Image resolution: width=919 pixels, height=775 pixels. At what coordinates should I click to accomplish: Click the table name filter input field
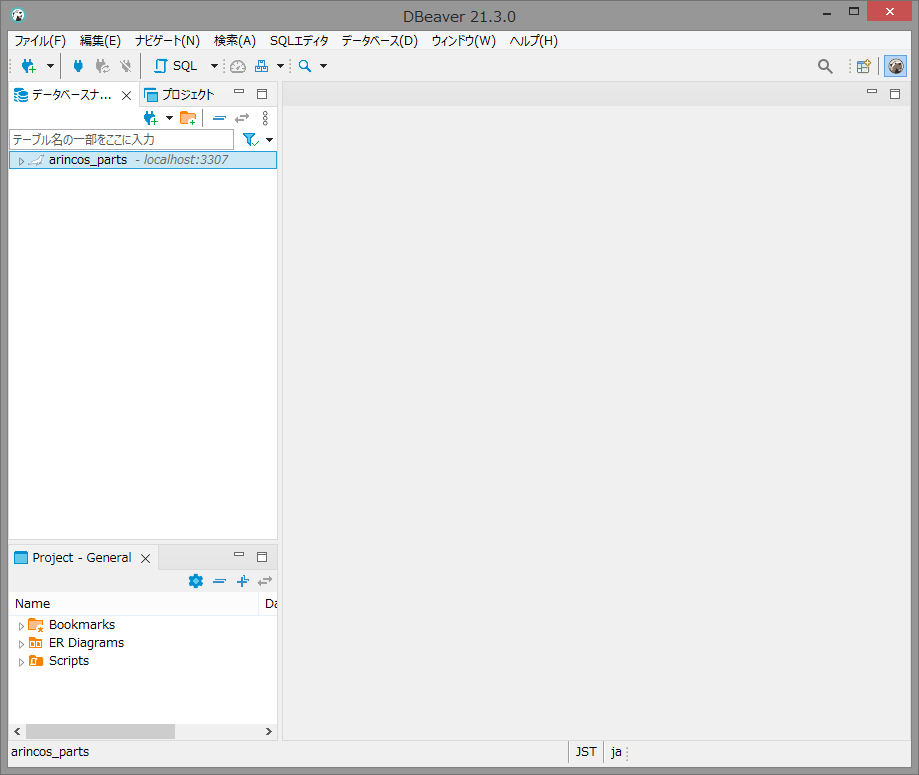point(122,140)
